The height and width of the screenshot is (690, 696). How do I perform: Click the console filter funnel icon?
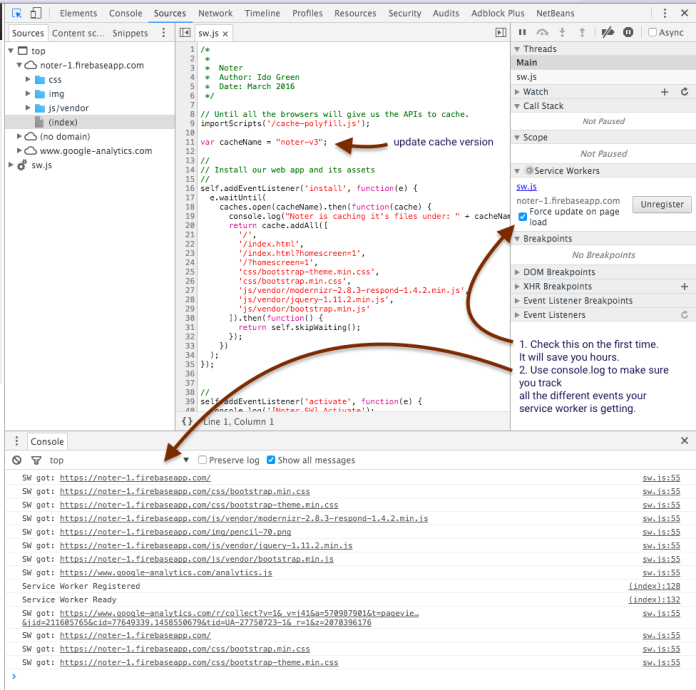pyautogui.click(x=36, y=460)
